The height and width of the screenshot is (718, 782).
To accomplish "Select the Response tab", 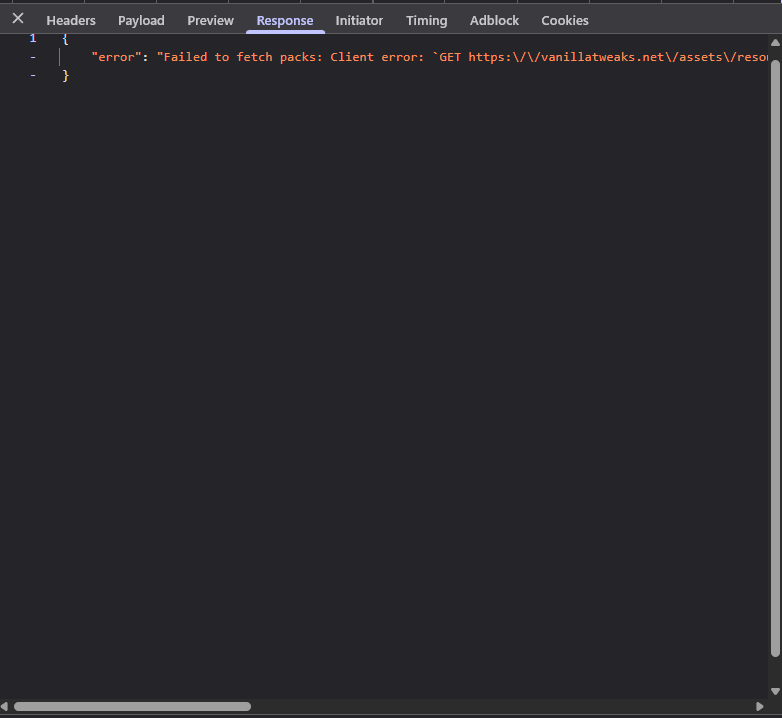I will [x=285, y=20].
